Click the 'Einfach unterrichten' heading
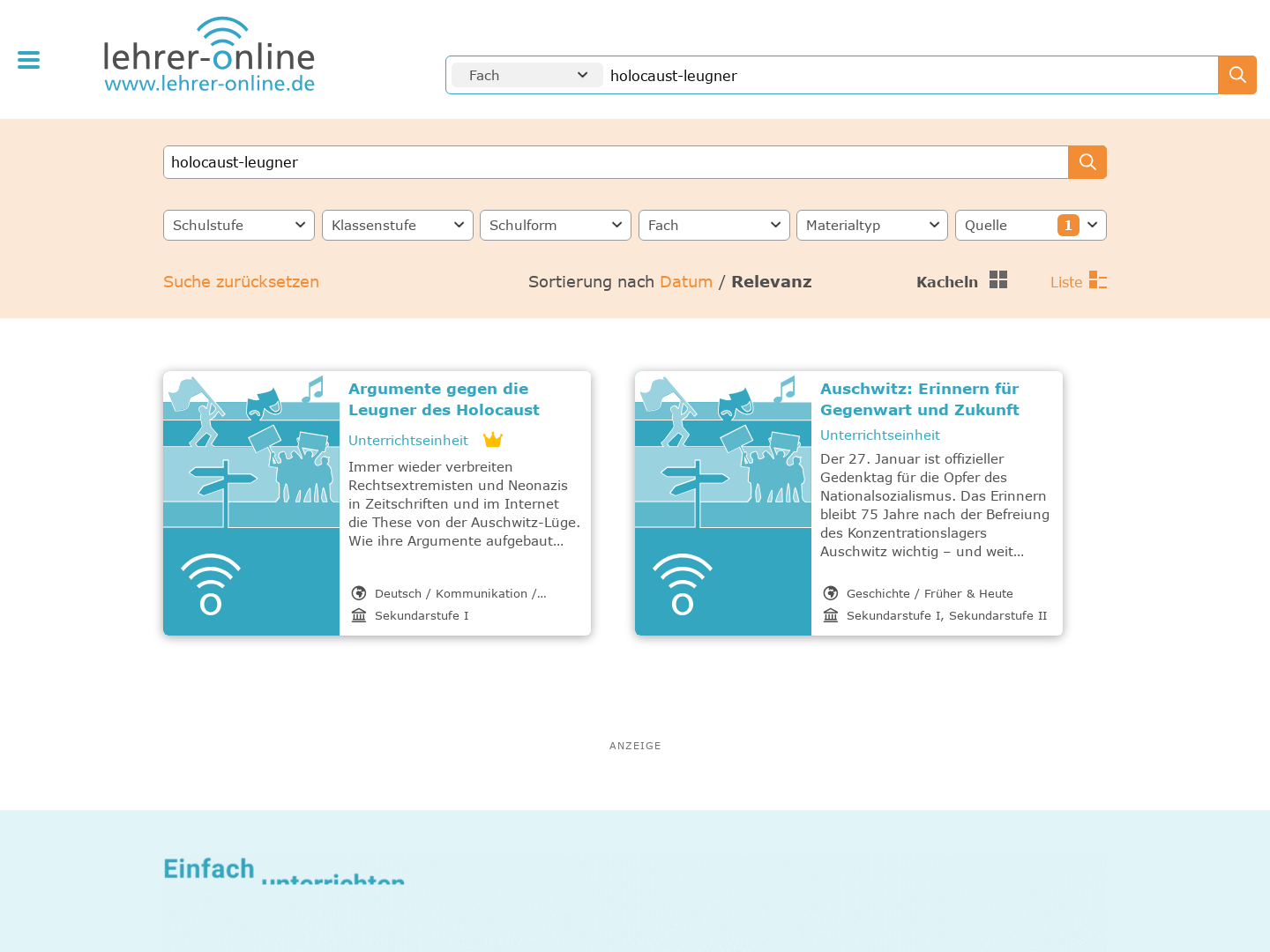Screen dimensions: 1270x952 tap(284, 870)
